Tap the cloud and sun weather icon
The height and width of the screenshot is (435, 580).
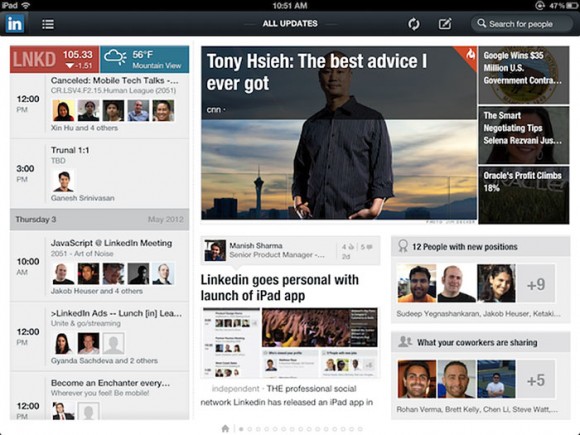[115, 58]
